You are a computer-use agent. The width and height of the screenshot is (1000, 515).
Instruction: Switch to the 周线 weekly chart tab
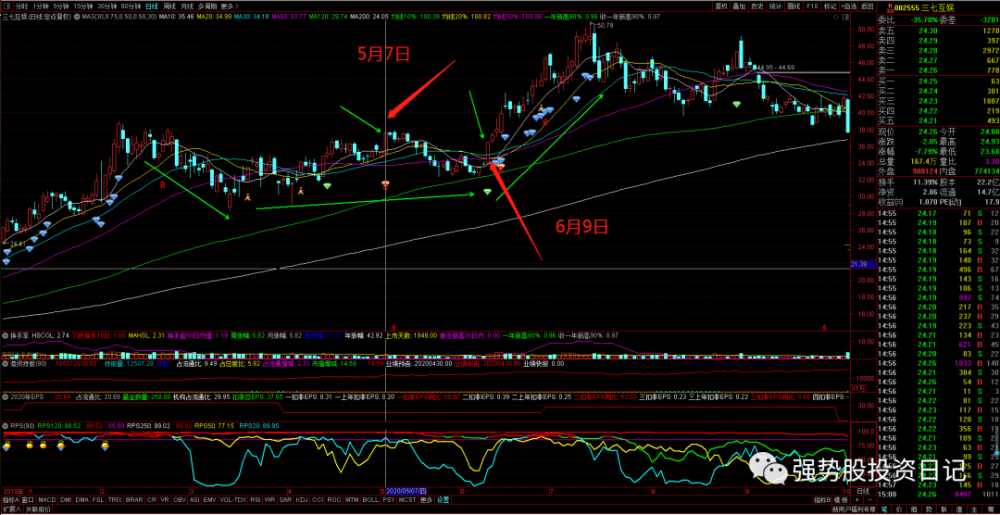tap(166, 6)
